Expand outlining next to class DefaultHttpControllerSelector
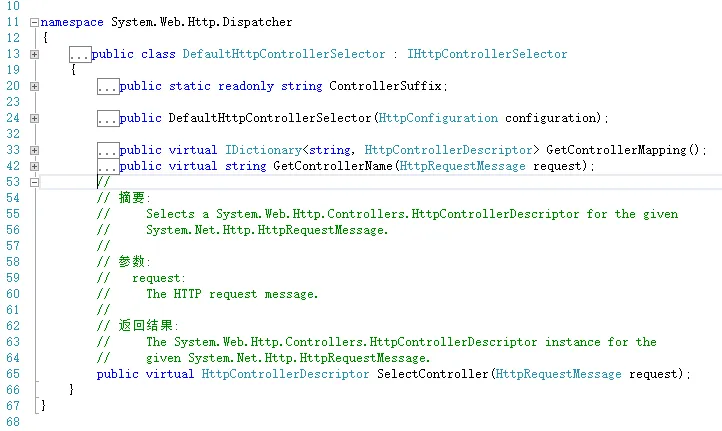The height and width of the screenshot is (431, 722). click(35, 54)
